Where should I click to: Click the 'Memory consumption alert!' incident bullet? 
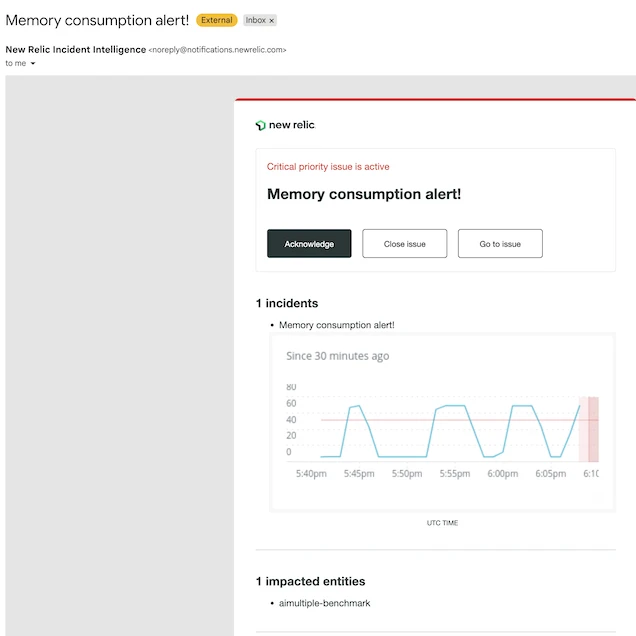[x=337, y=325]
